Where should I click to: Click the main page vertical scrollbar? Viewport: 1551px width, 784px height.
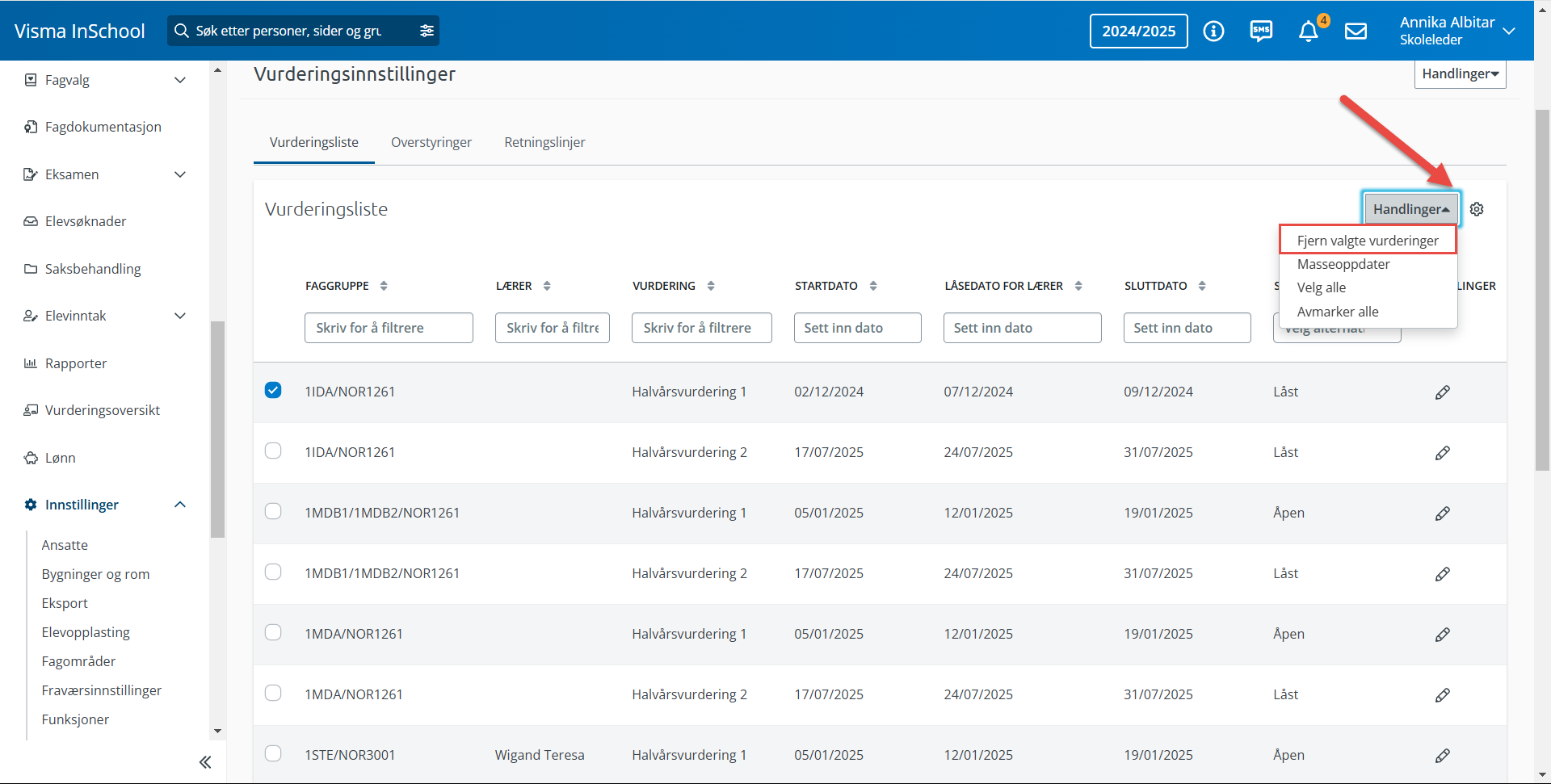click(x=1542, y=291)
